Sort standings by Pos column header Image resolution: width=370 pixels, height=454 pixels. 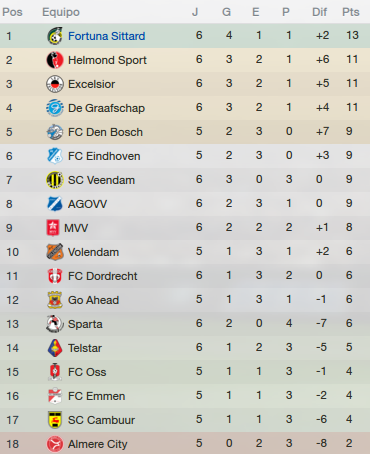click(12, 12)
